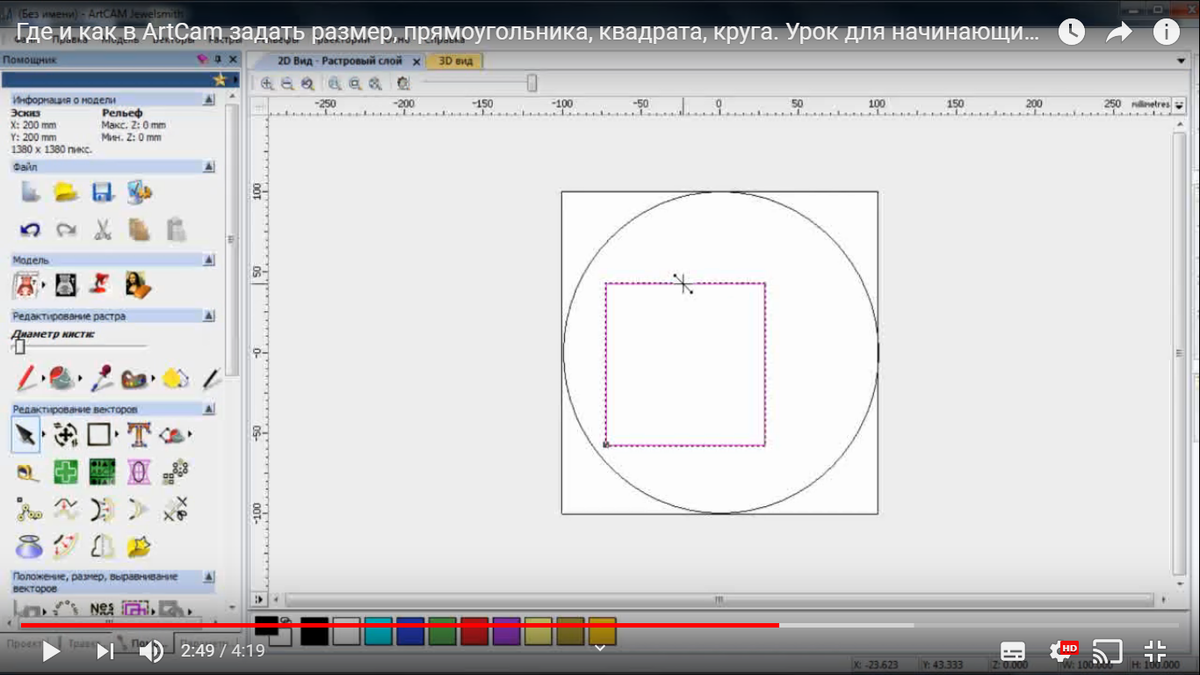Click the New Model icon in Файл section

click(x=31, y=191)
